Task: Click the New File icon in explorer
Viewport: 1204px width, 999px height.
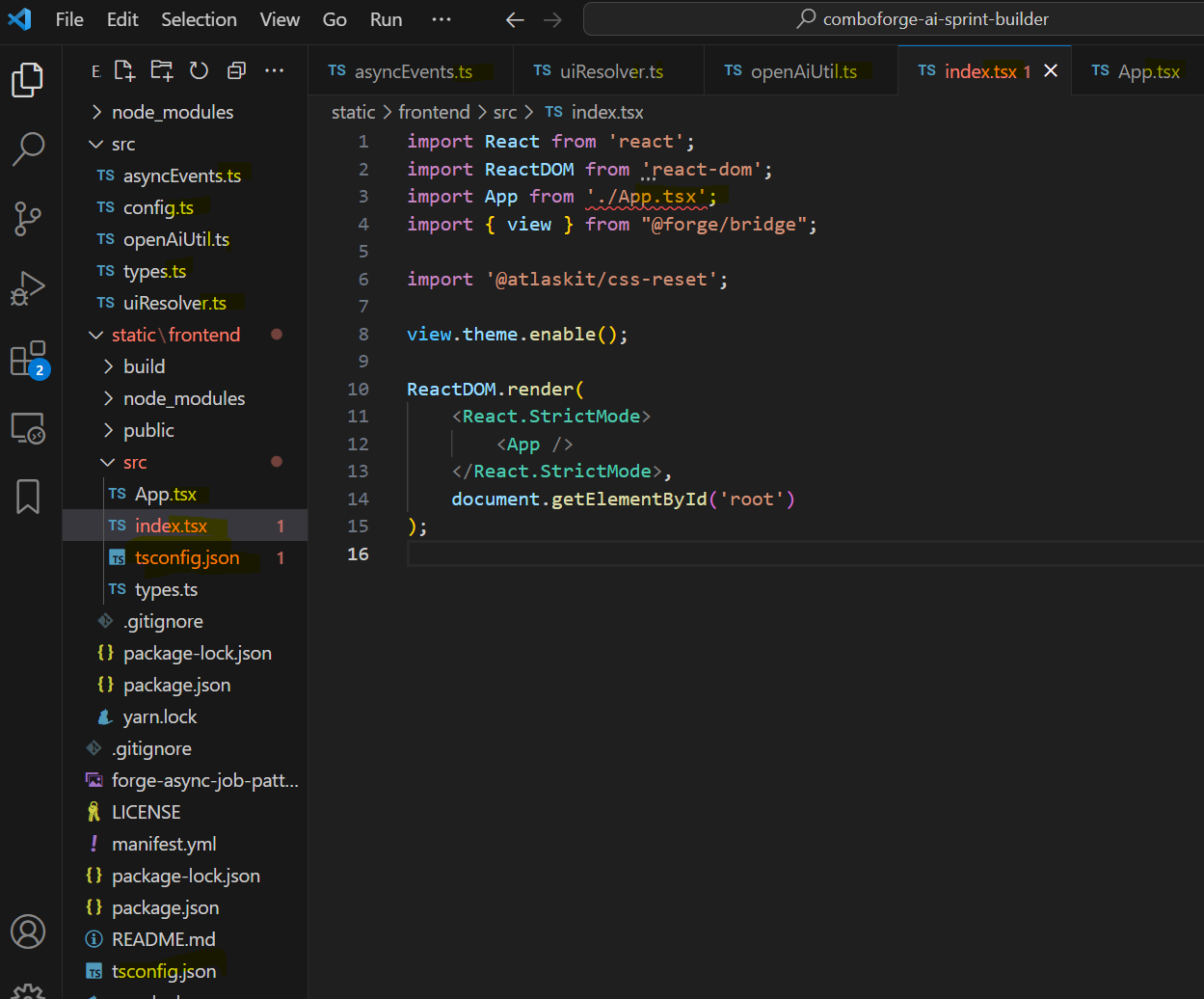Action: [x=124, y=70]
